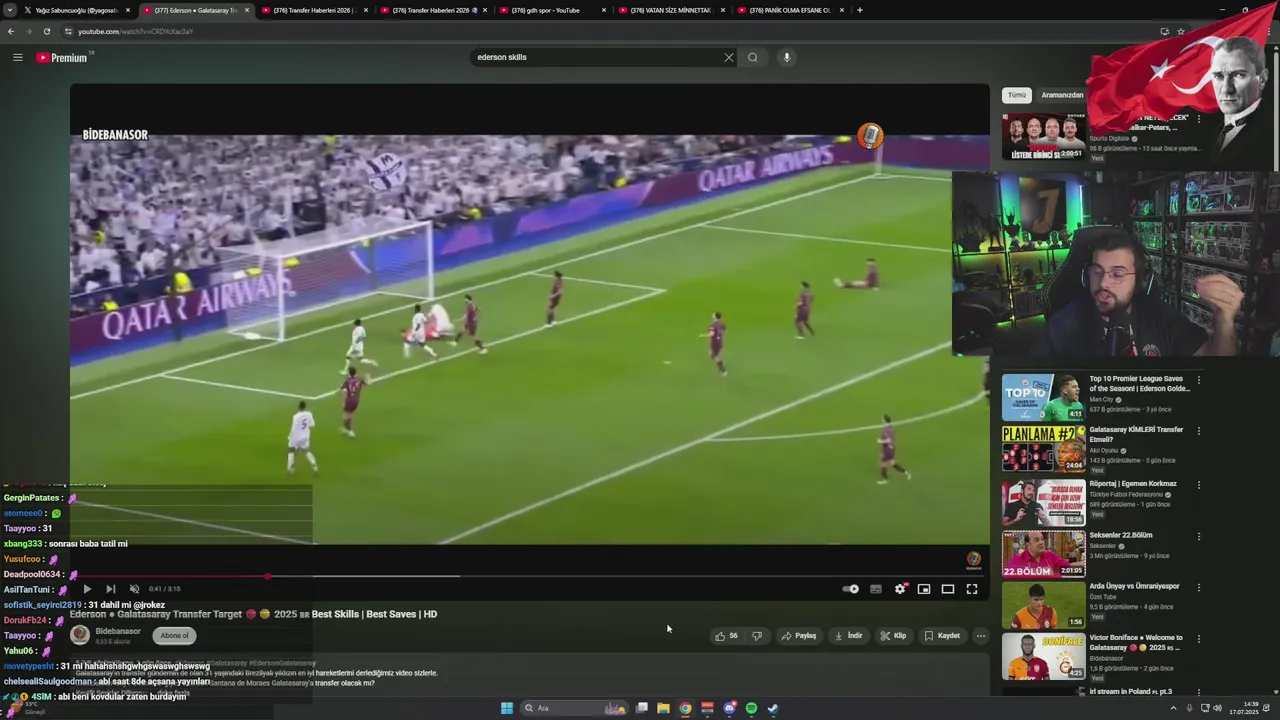Open the Bidebanasor channel avatar
The height and width of the screenshot is (720, 1280).
(80, 634)
